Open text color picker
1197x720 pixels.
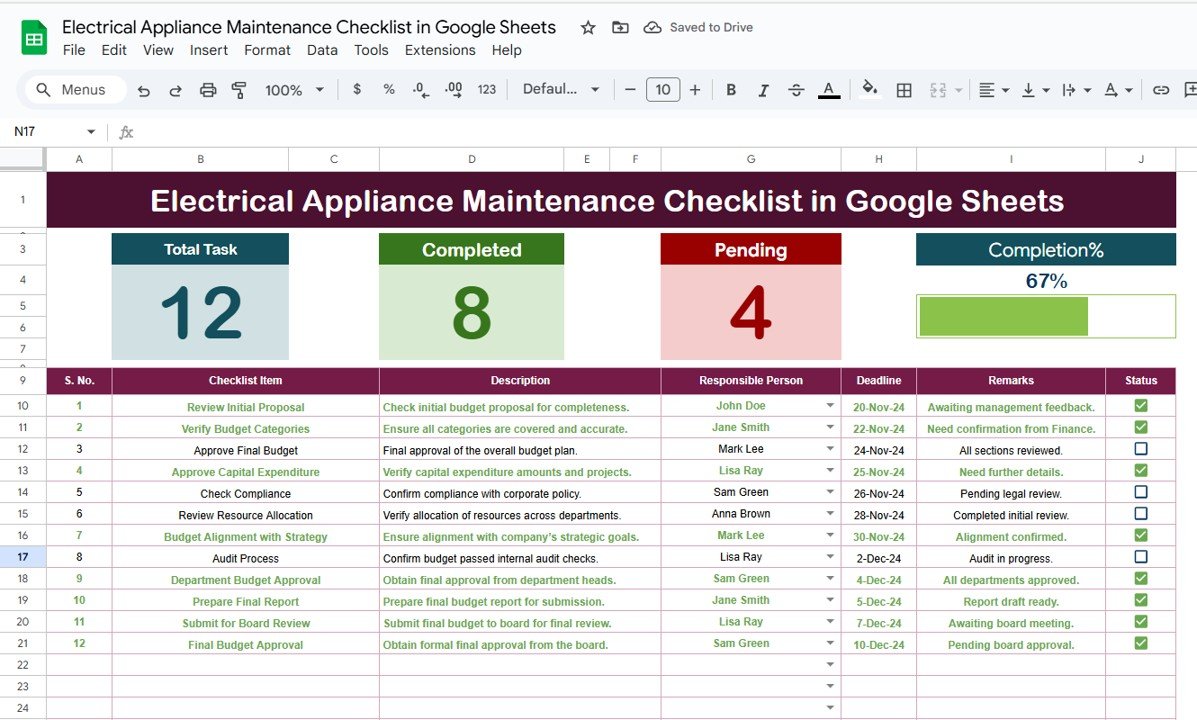pos(829,89)
